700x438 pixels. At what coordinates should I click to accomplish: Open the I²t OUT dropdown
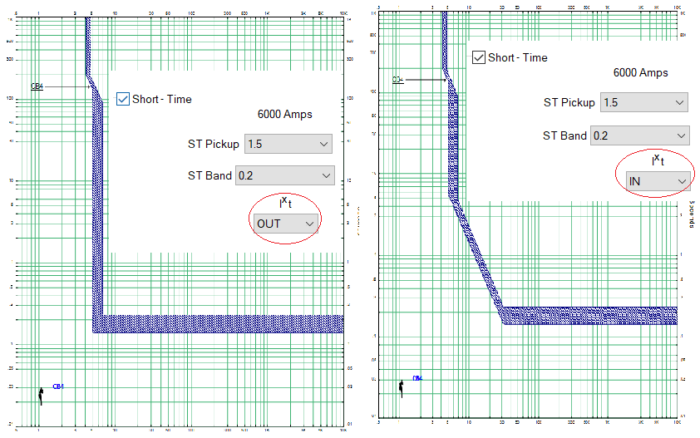pyautogui.click(x=286, y=223)
